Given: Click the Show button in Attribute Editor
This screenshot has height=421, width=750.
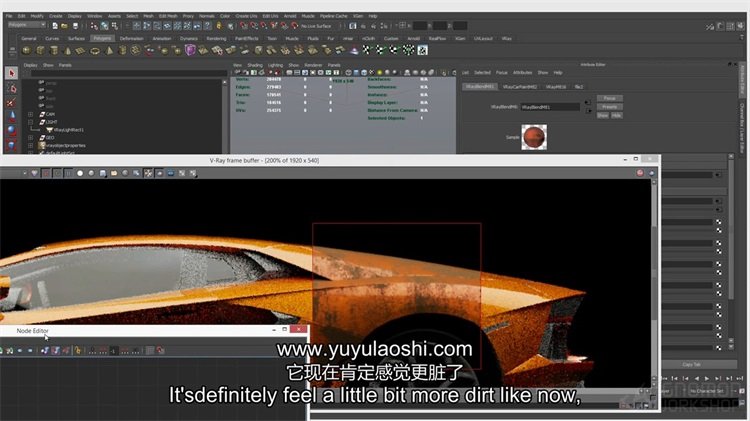Looking at the screenshot, I should pyautogui.click(x=603, y=116).
